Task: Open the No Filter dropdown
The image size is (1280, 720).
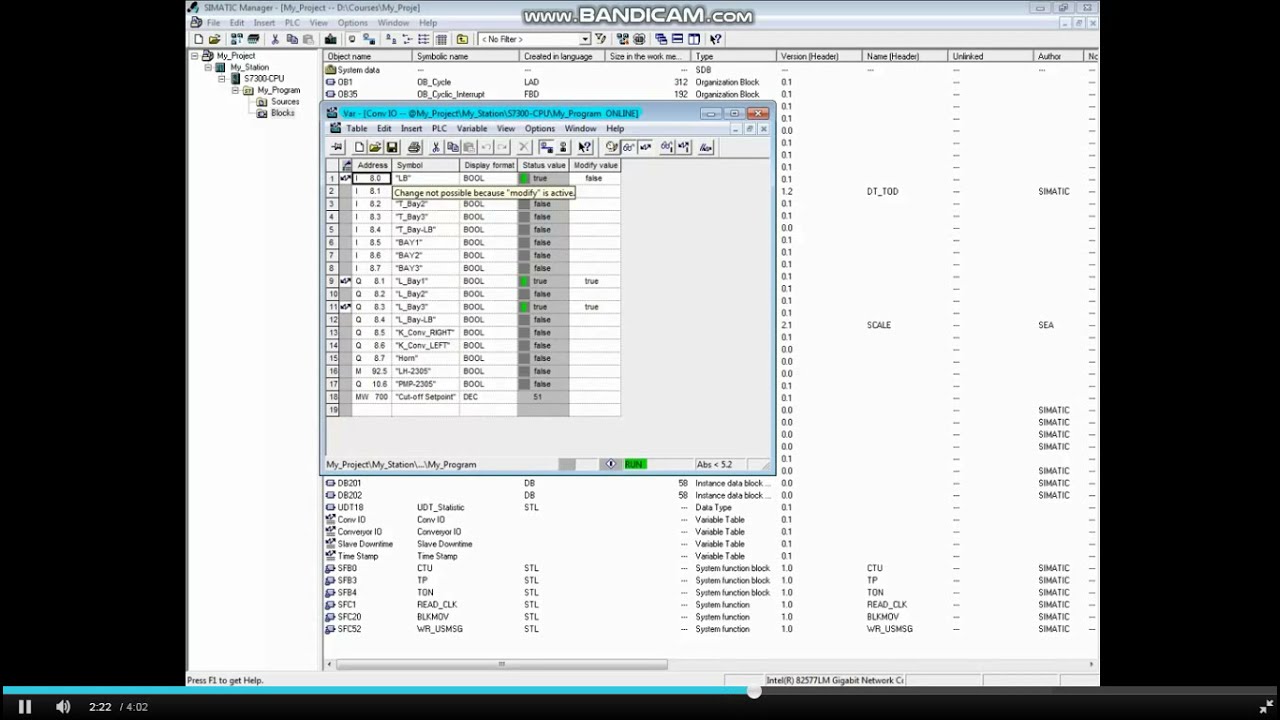Action: click(x=585, y=39)
